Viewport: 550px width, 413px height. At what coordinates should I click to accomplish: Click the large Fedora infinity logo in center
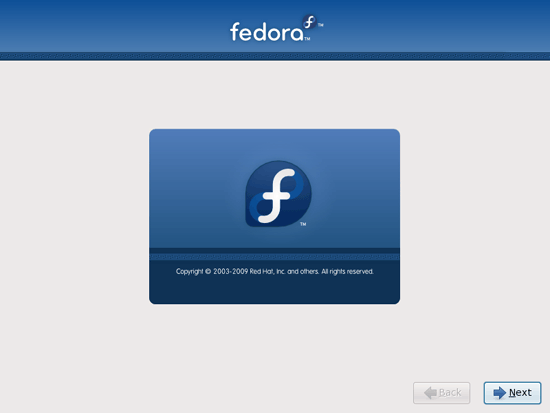click(278, 194)
